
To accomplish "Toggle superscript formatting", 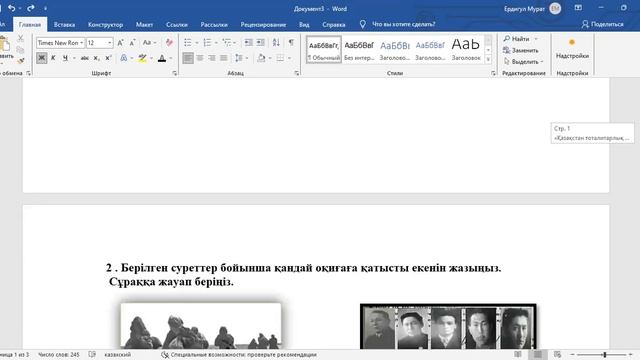I will tap(108, 58).
